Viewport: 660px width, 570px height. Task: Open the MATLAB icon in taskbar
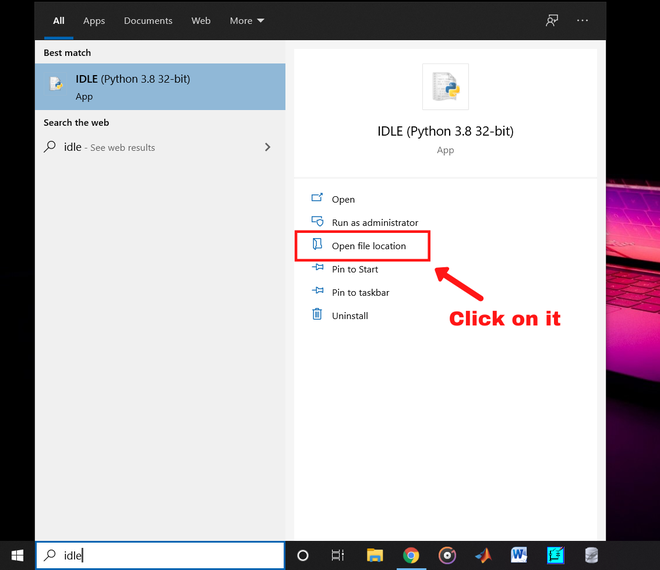483,556
